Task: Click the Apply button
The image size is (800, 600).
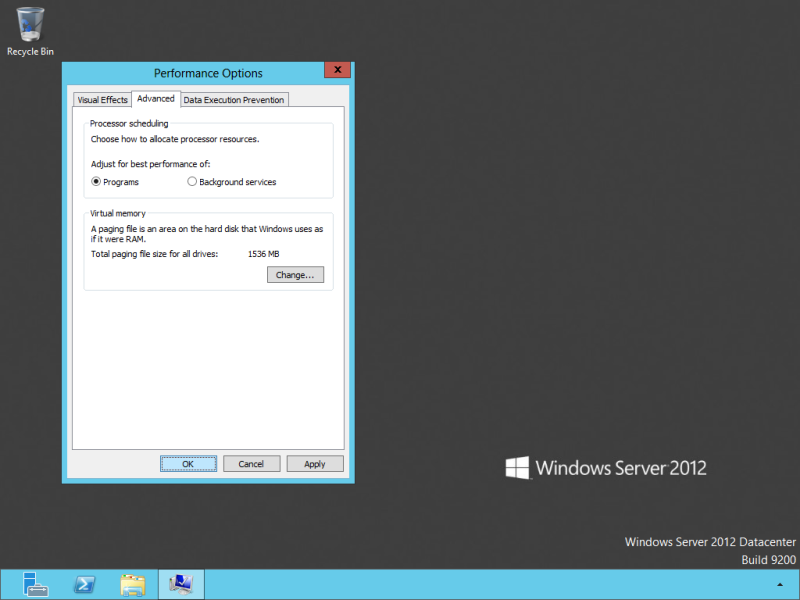Action: pos(315,464)
